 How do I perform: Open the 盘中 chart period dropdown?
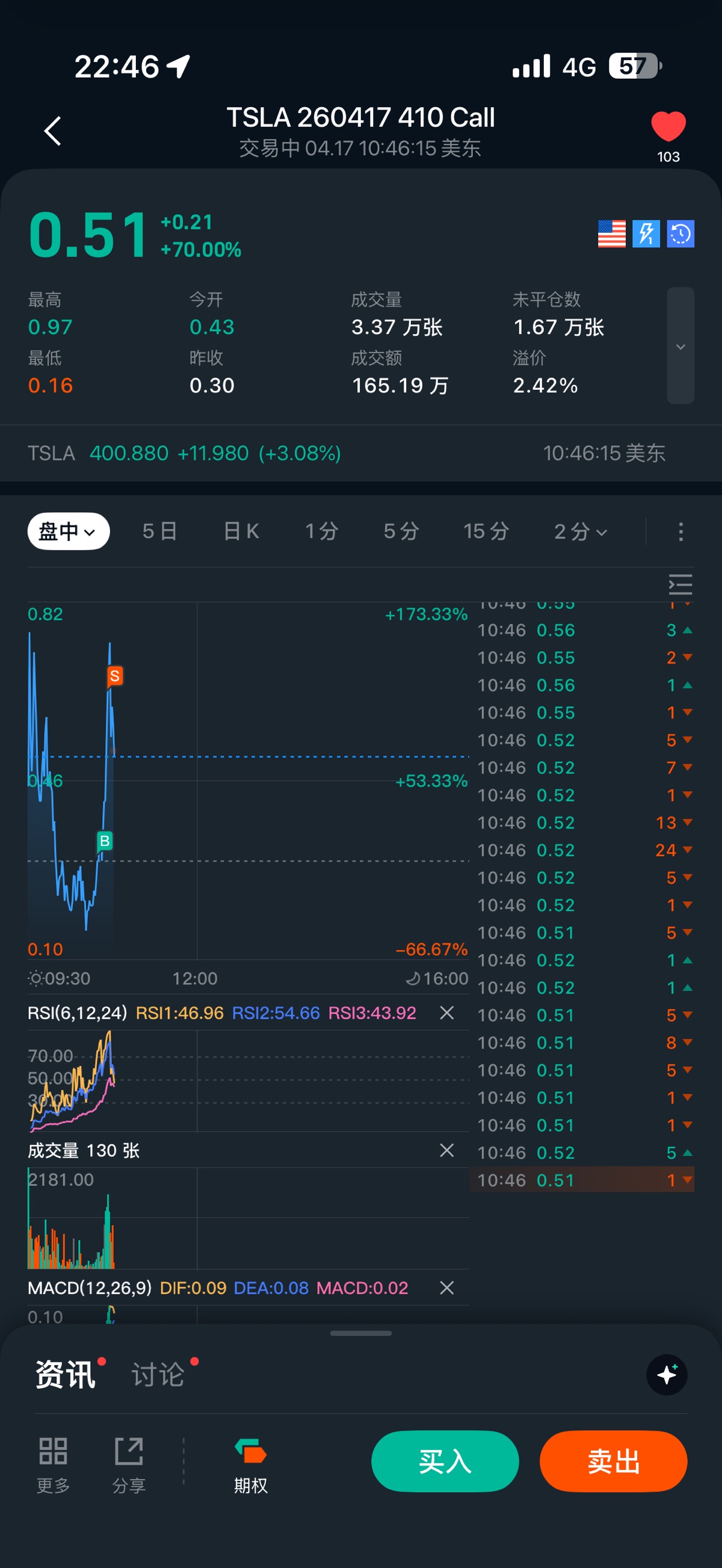[x=68, y=531]
